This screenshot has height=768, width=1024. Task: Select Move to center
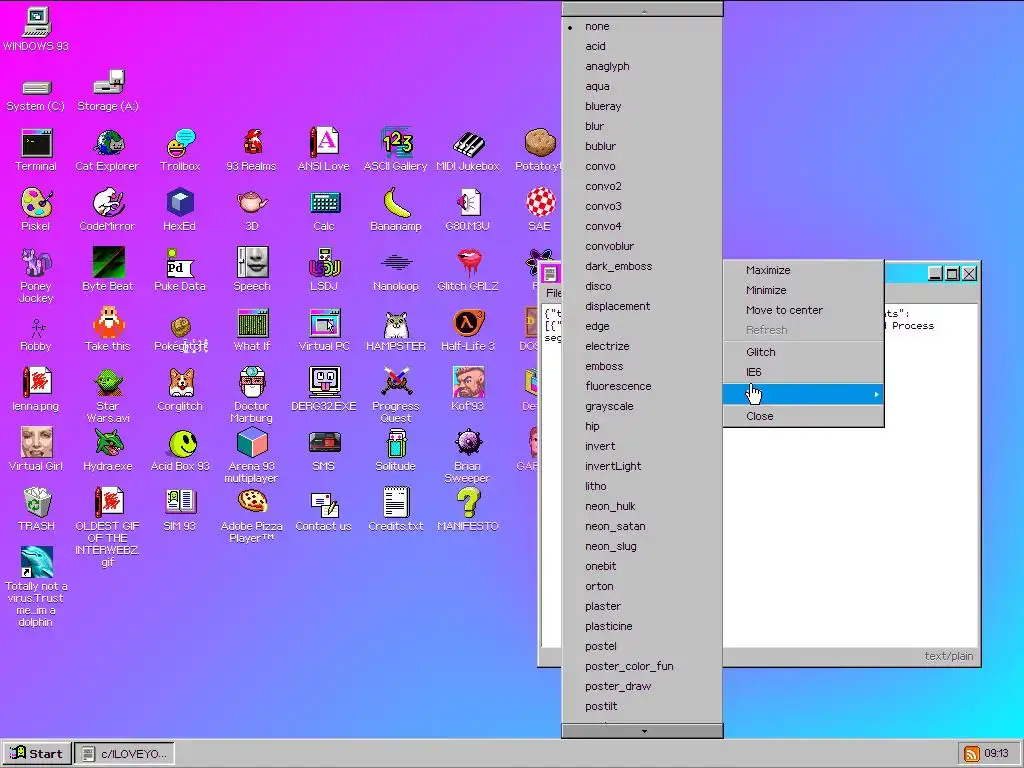click(803, 310)
